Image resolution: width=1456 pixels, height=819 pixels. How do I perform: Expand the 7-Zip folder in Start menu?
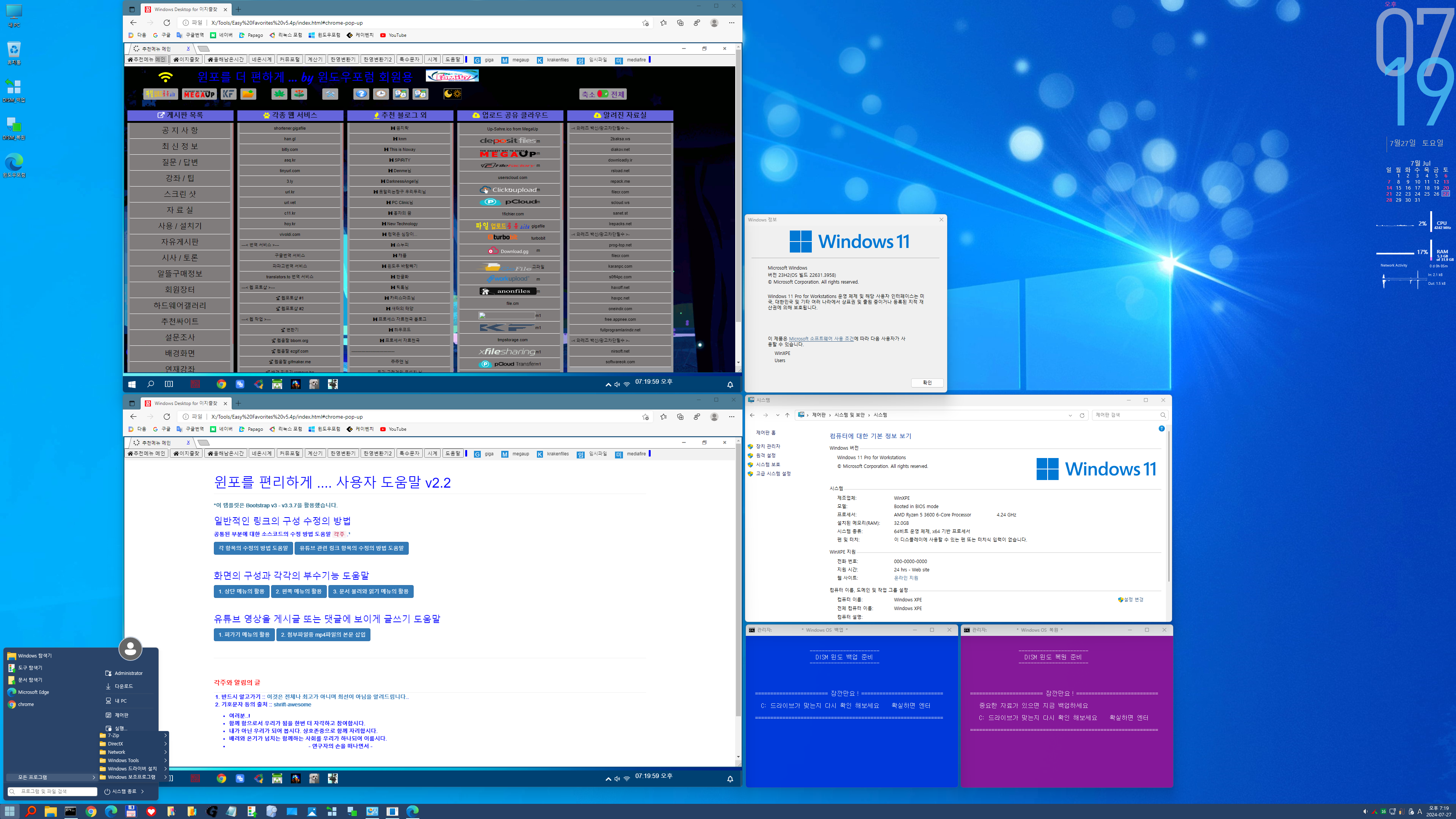[x=133, y=735]
